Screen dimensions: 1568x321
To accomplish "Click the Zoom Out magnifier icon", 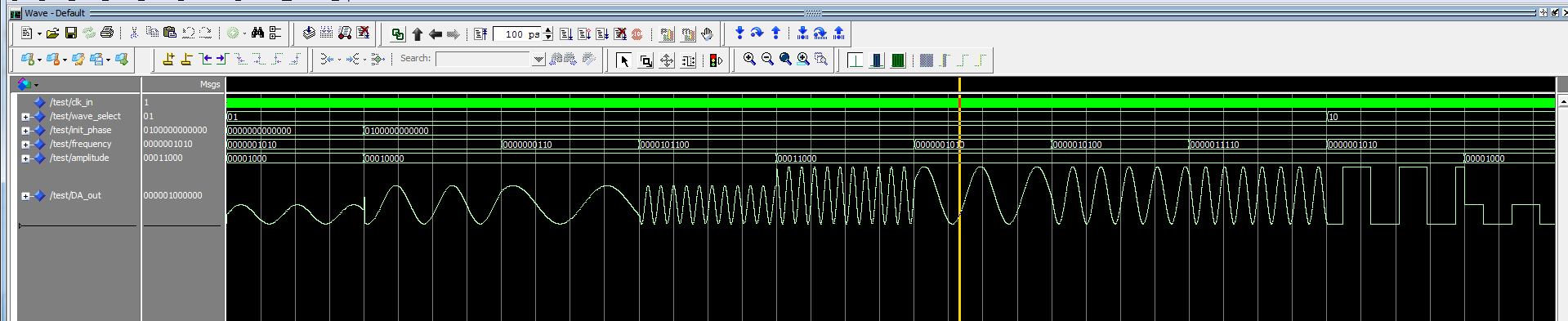I will pyautogui.click(x=767, y=59).
